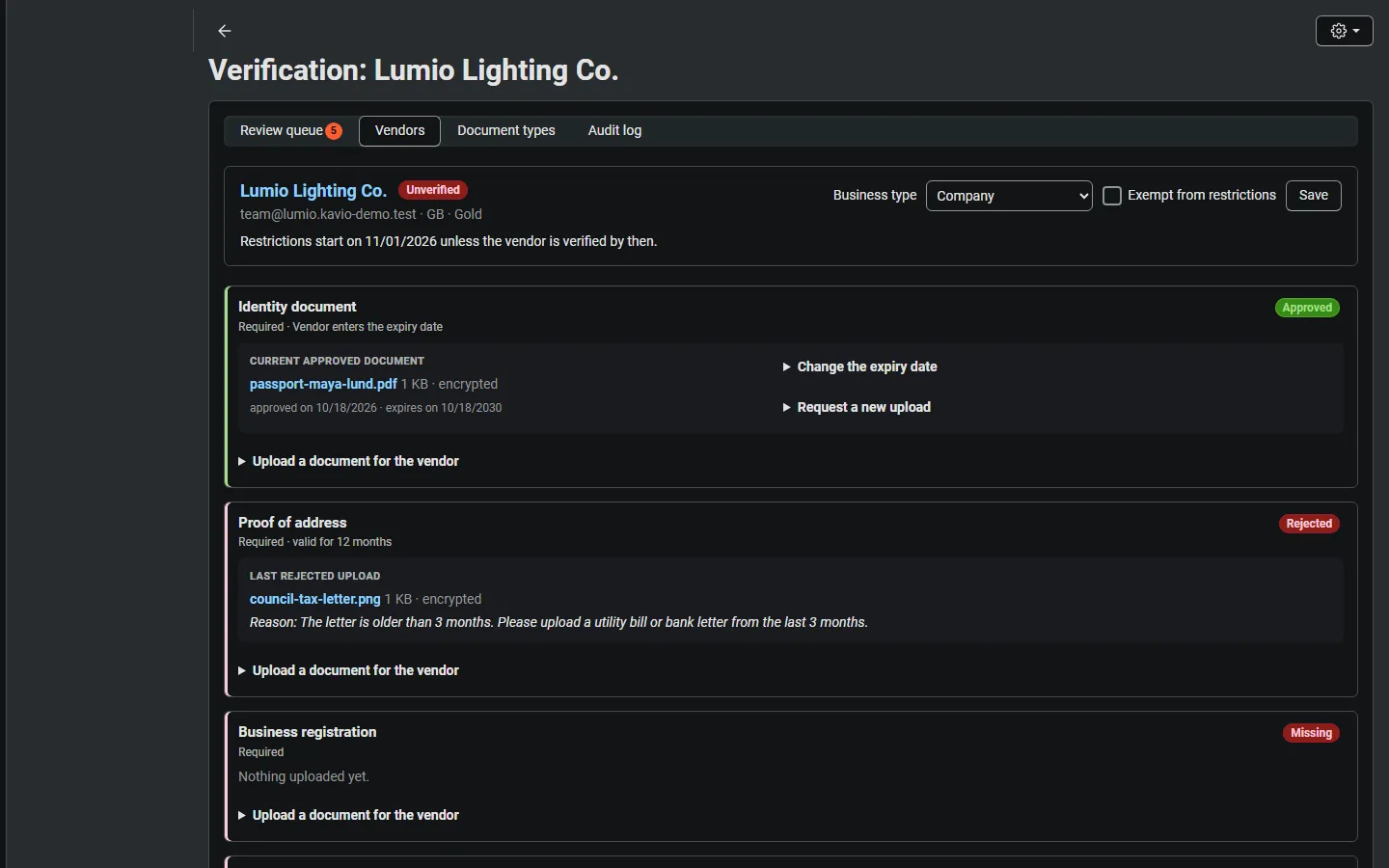The width and height of the screenshot is (1389, 868).
Task: Expand upload section under Business registration
Action: point(348,815)
